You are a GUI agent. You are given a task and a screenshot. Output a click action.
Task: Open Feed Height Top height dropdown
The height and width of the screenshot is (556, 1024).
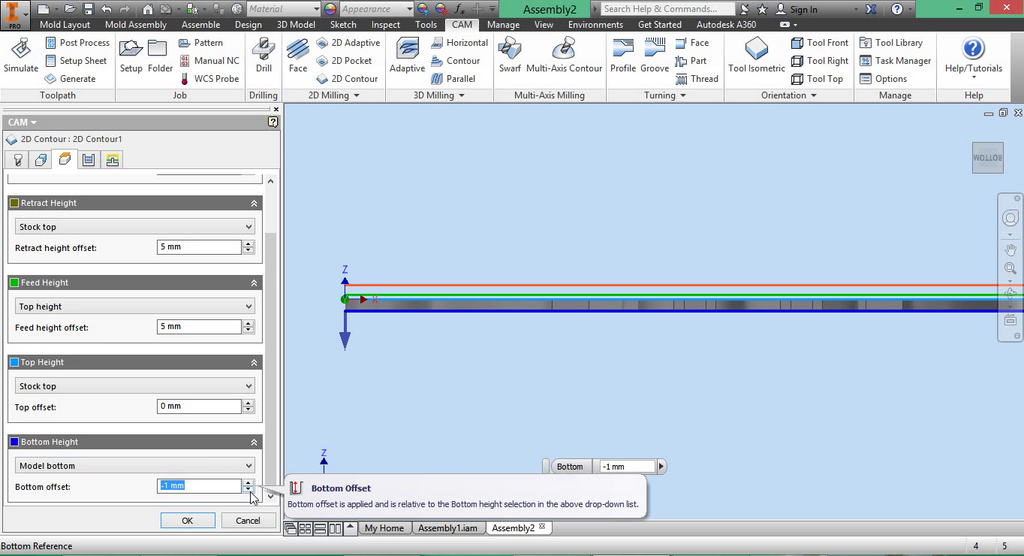click(x=135, y=306)
